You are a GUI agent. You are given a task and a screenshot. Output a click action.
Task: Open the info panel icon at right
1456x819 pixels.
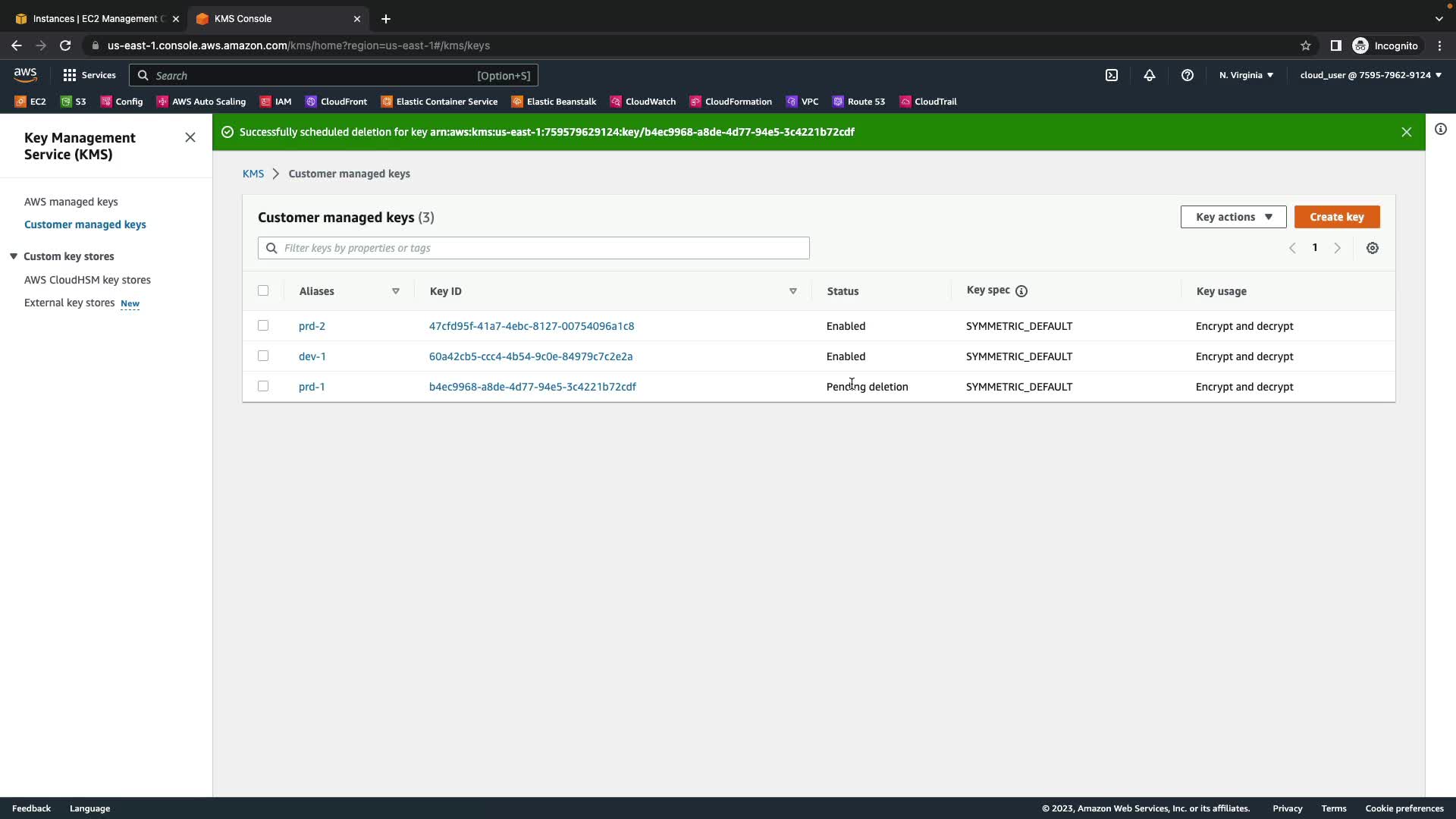[x=1441, y=129]
